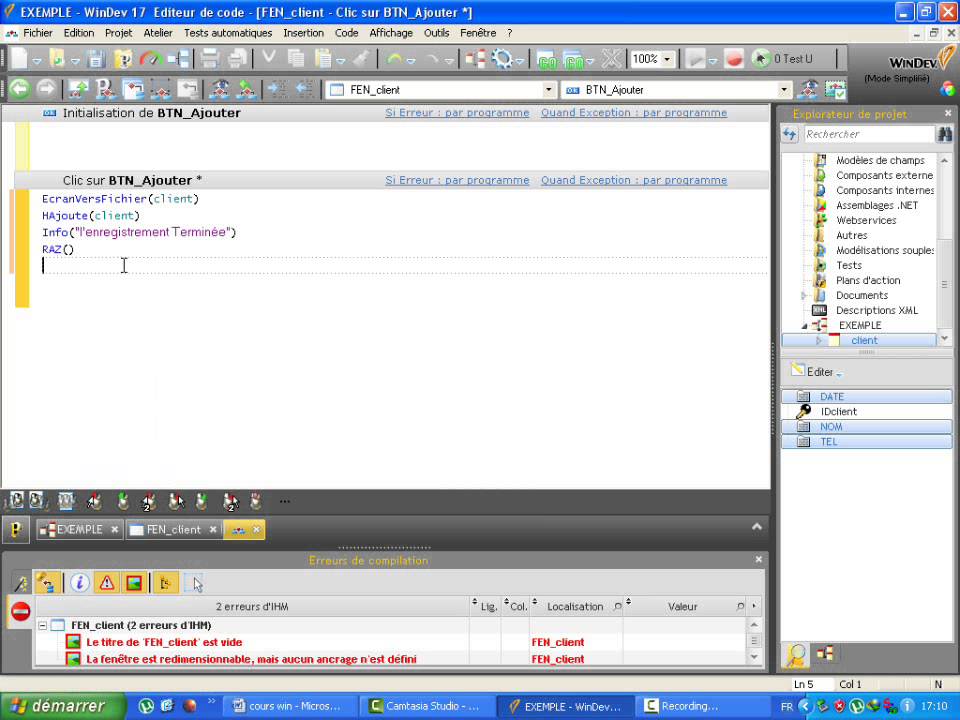The height and width of the screenshot is (720, 960).
Task: Click the green back arrow
Action: click(x=20, y=89)
